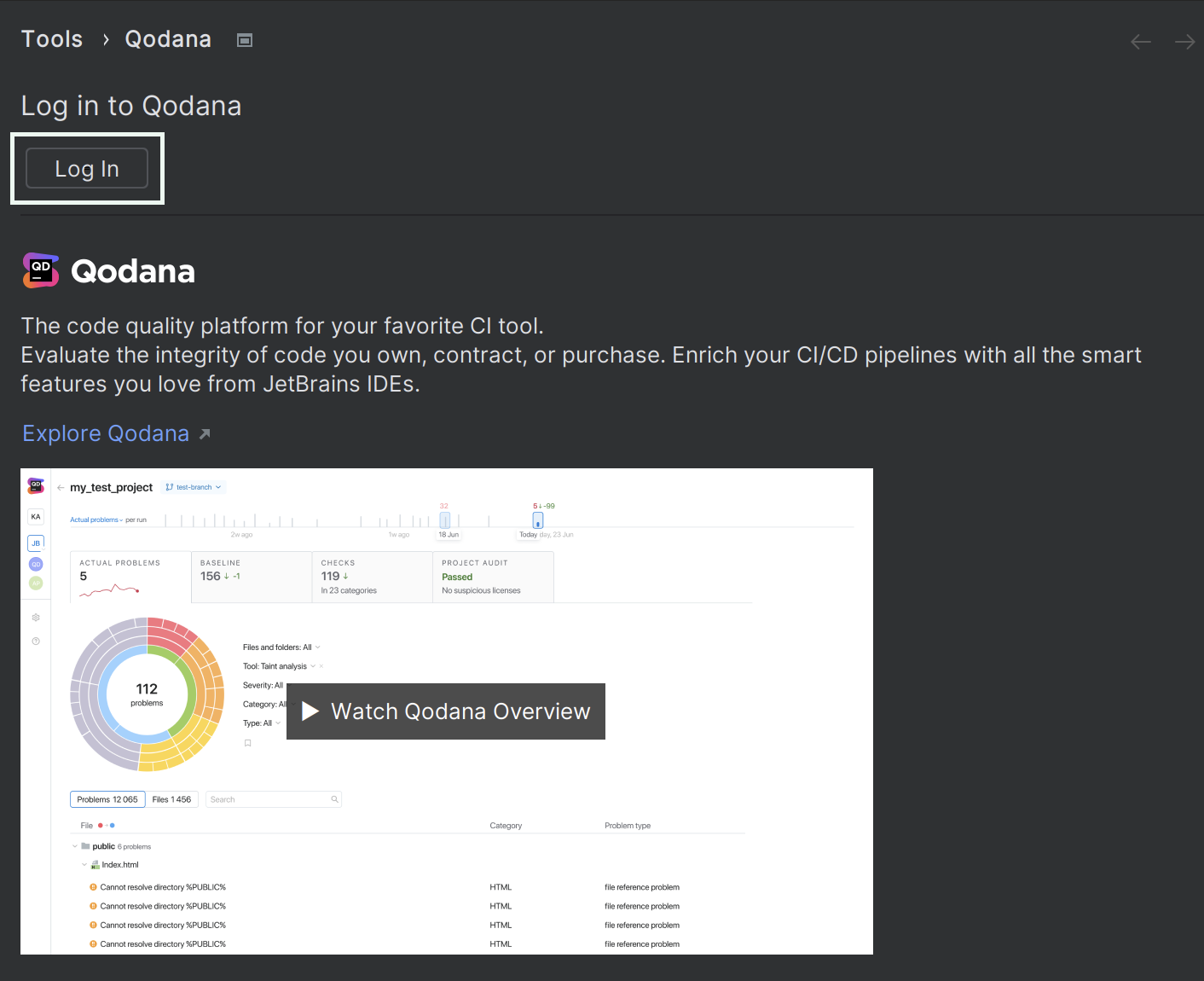Screen dimensions: 1204x981
Task: Click the help question-mark icon in sidebar
Action: click(35, 641)
